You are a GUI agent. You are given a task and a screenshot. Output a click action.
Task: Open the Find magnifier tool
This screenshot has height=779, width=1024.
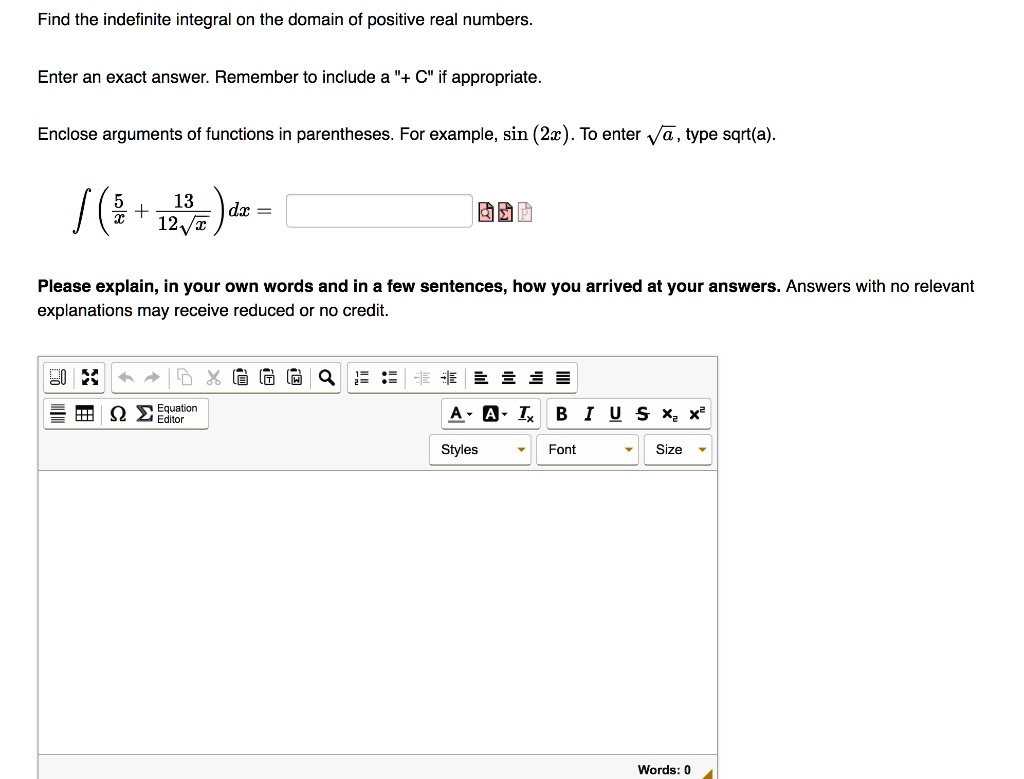(327, 377)
